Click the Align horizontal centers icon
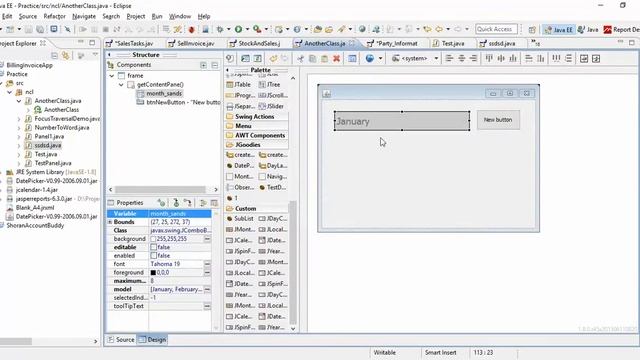 pos(462,58)
